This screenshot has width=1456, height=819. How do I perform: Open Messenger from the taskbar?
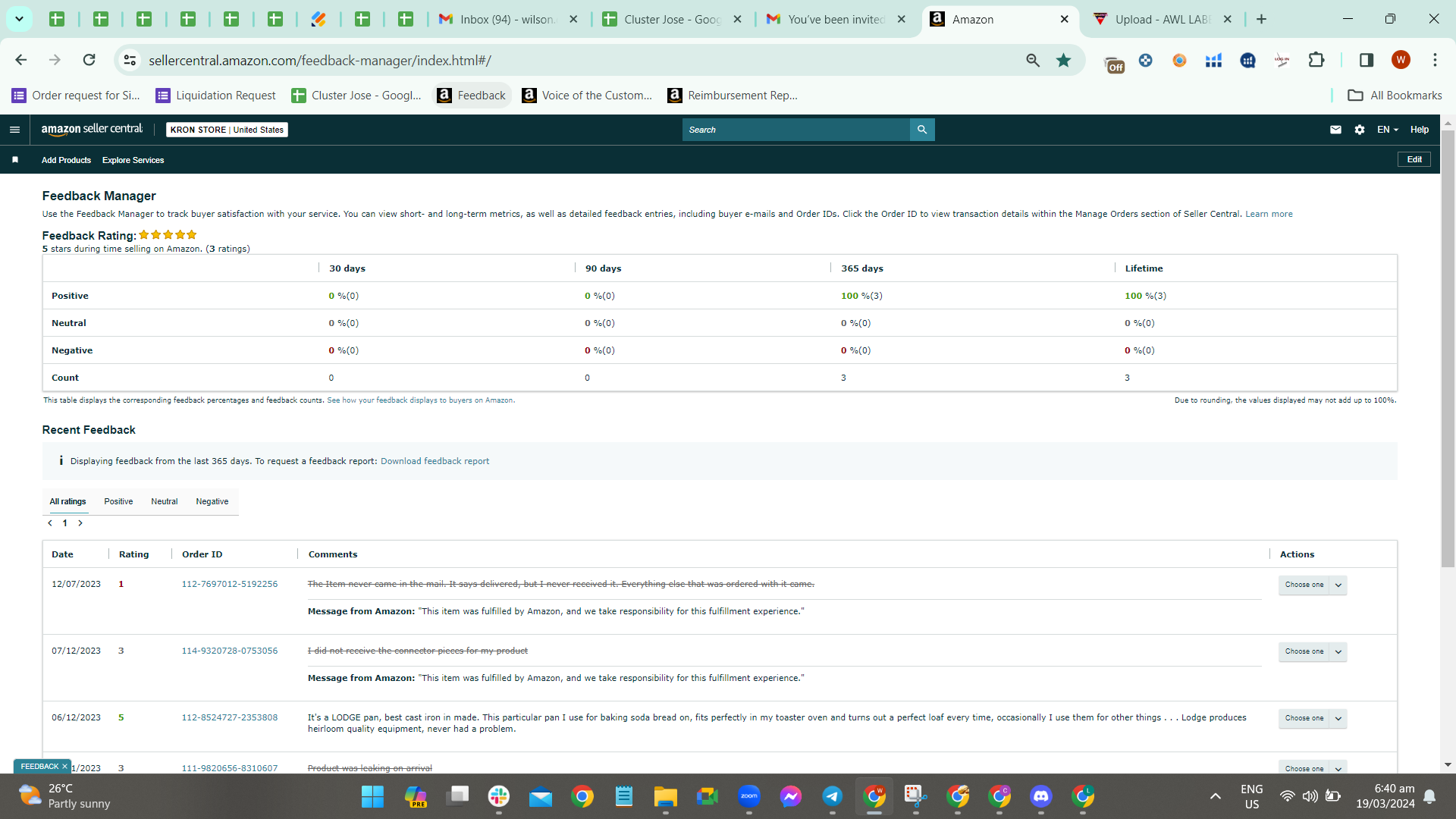pyautogui.click(x=790, y=796)
